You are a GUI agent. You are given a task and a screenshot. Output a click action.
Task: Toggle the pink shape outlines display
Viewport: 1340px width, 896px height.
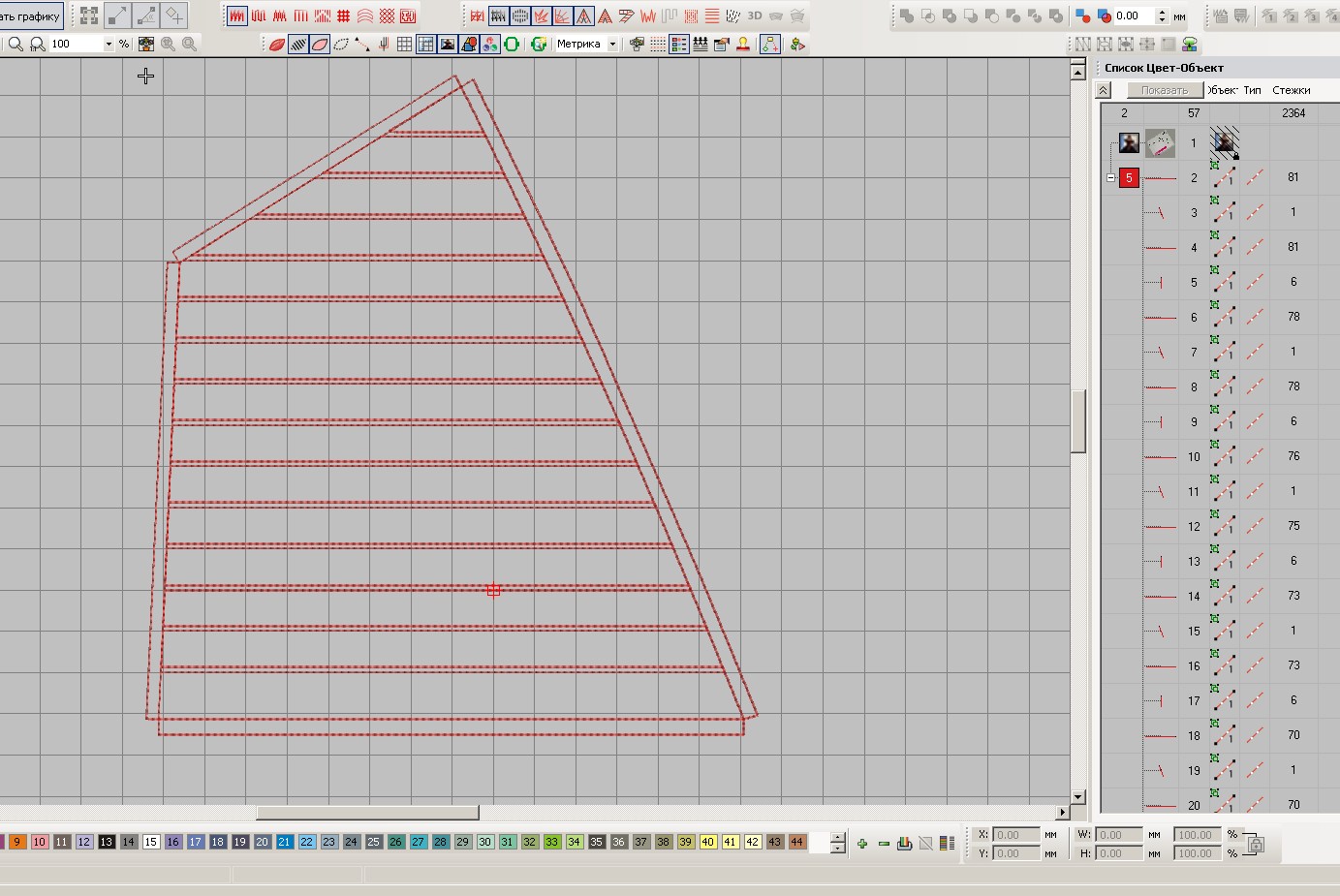pyautogui.click(x=320, y=44)
